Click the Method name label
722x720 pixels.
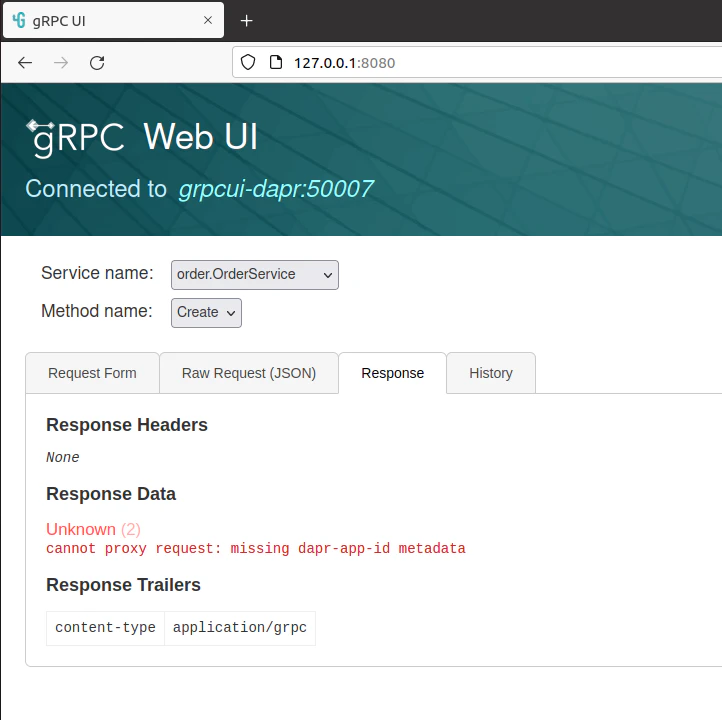[97, 311]
